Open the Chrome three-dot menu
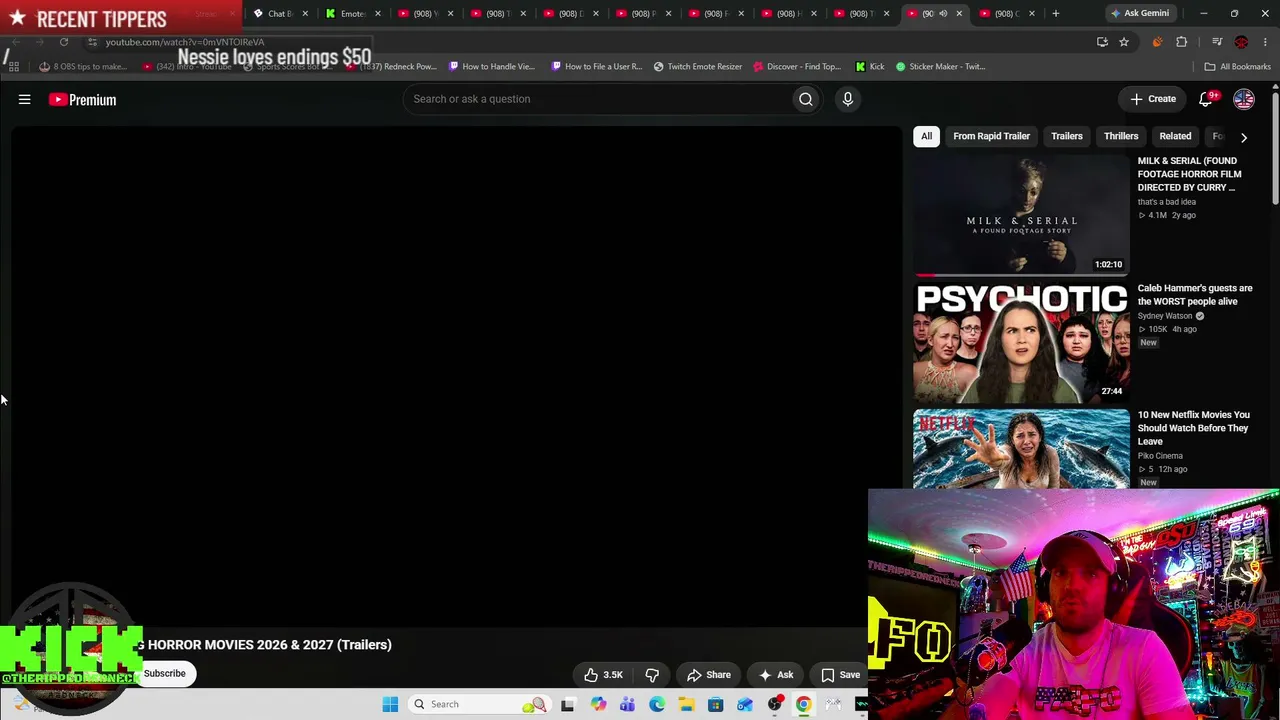Screen dimensions: 1280x720 (1265, 42)
